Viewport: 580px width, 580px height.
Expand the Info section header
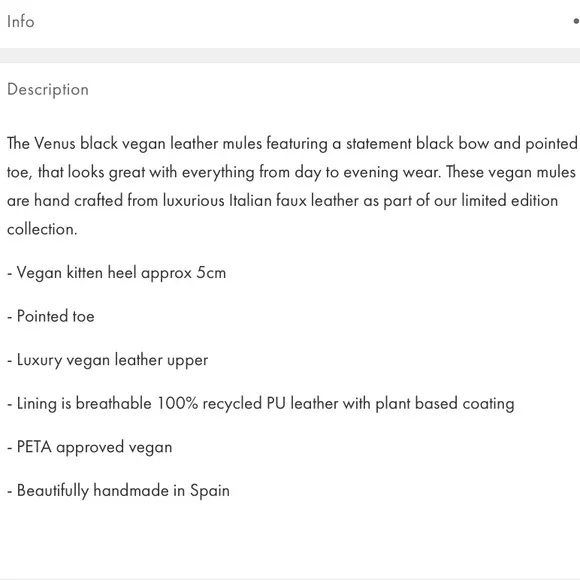point(290,22)
